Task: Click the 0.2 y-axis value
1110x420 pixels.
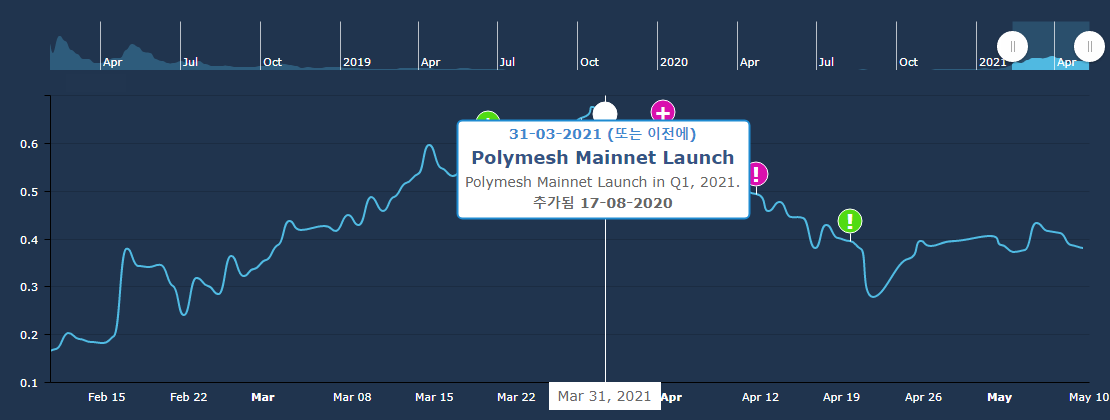Action: click(x=28, y=335)
